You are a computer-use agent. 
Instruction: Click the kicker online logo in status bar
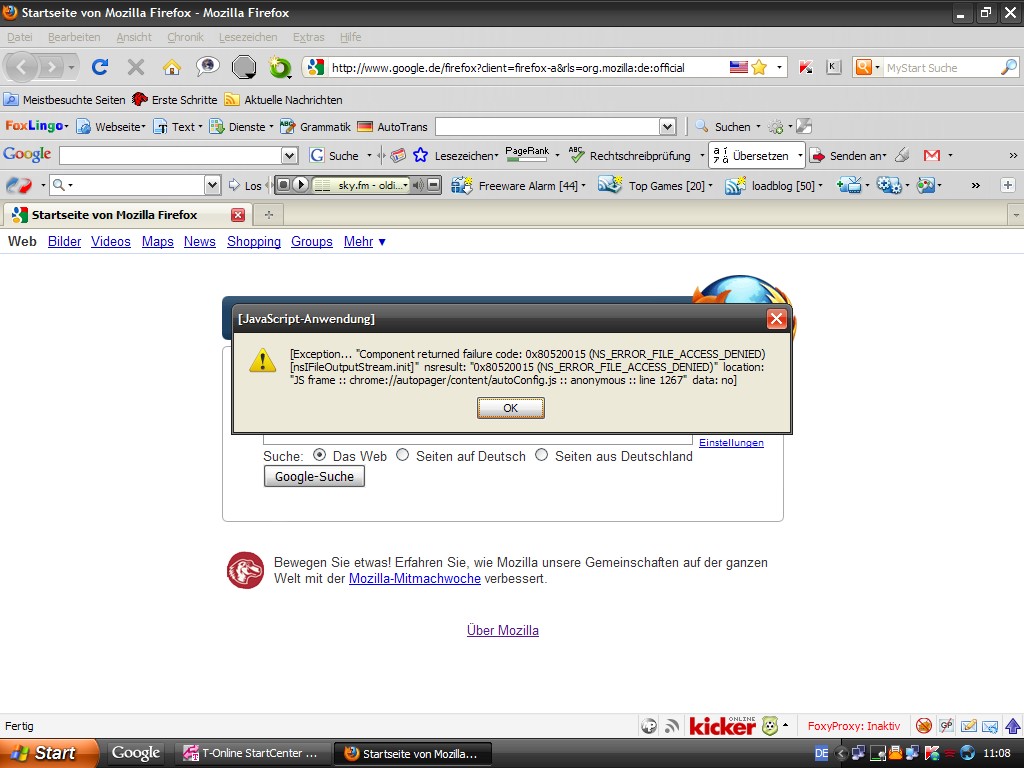(722, 726)
